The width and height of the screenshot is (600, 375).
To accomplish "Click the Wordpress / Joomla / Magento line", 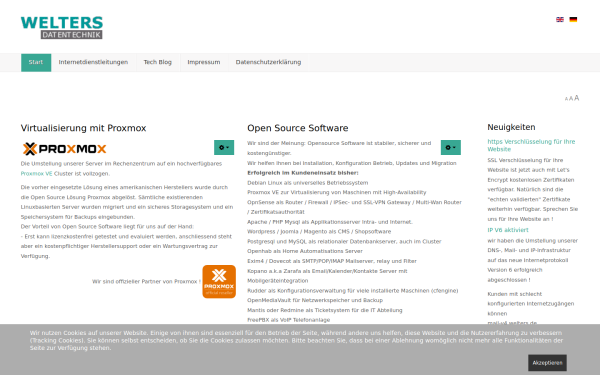I will pos(319,232).
